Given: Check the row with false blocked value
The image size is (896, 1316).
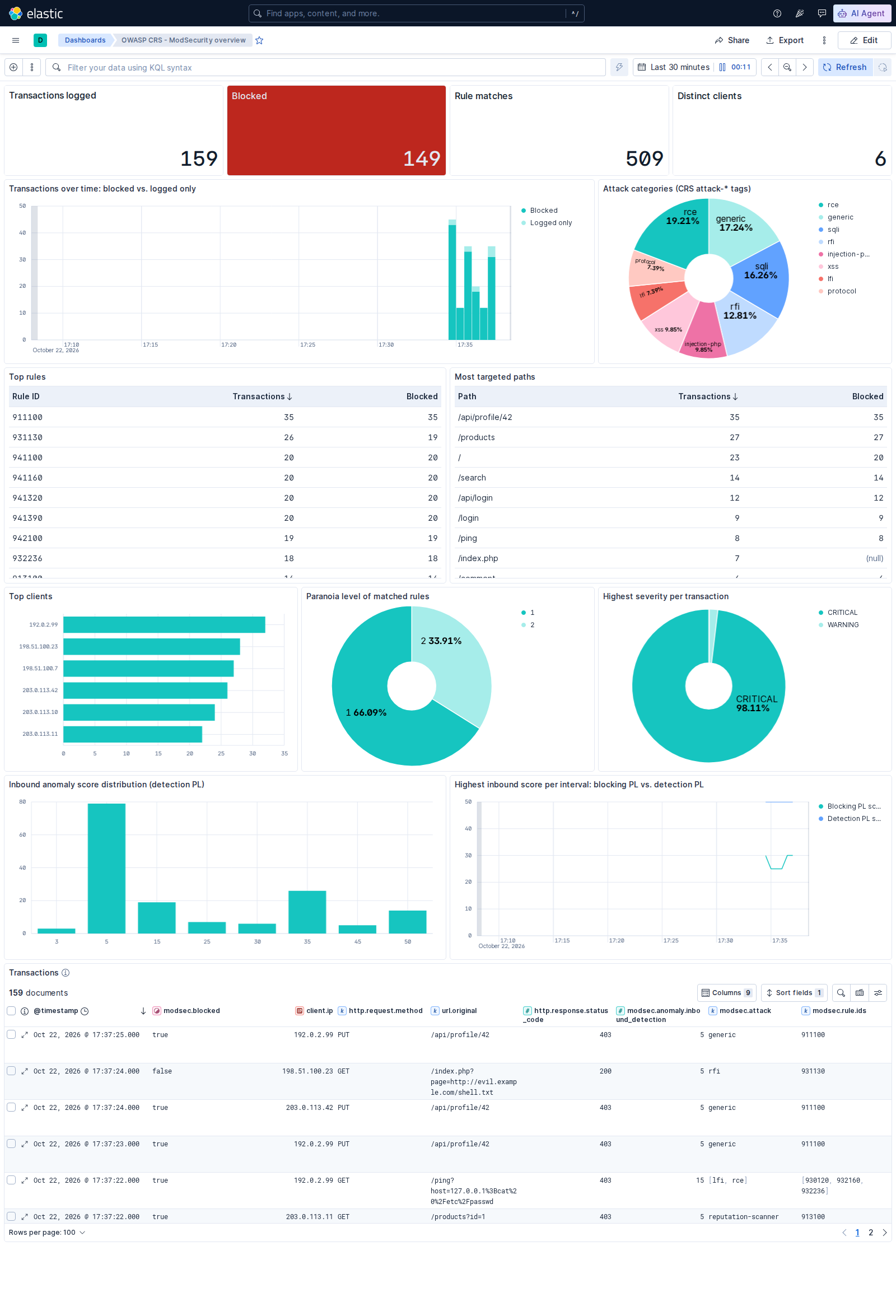Looking at the screenshot, I should pos(11,1071).
